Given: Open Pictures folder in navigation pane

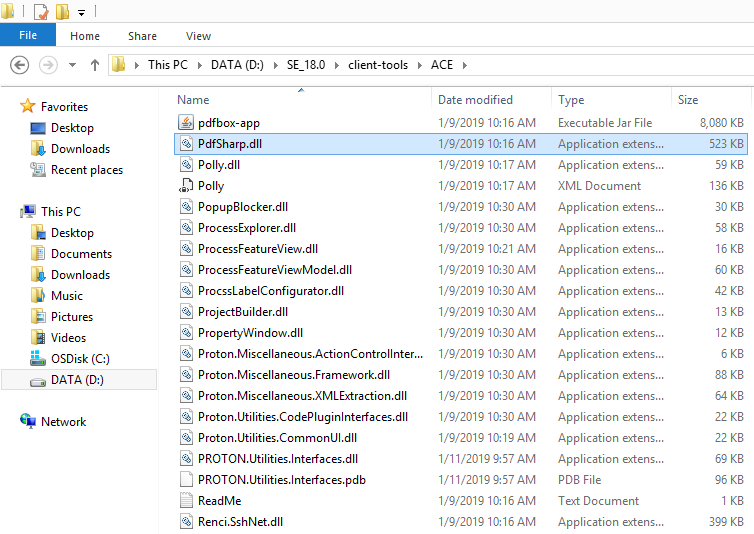Looking at the screenshot, I should pyautogui.click(x=72, y=317).
